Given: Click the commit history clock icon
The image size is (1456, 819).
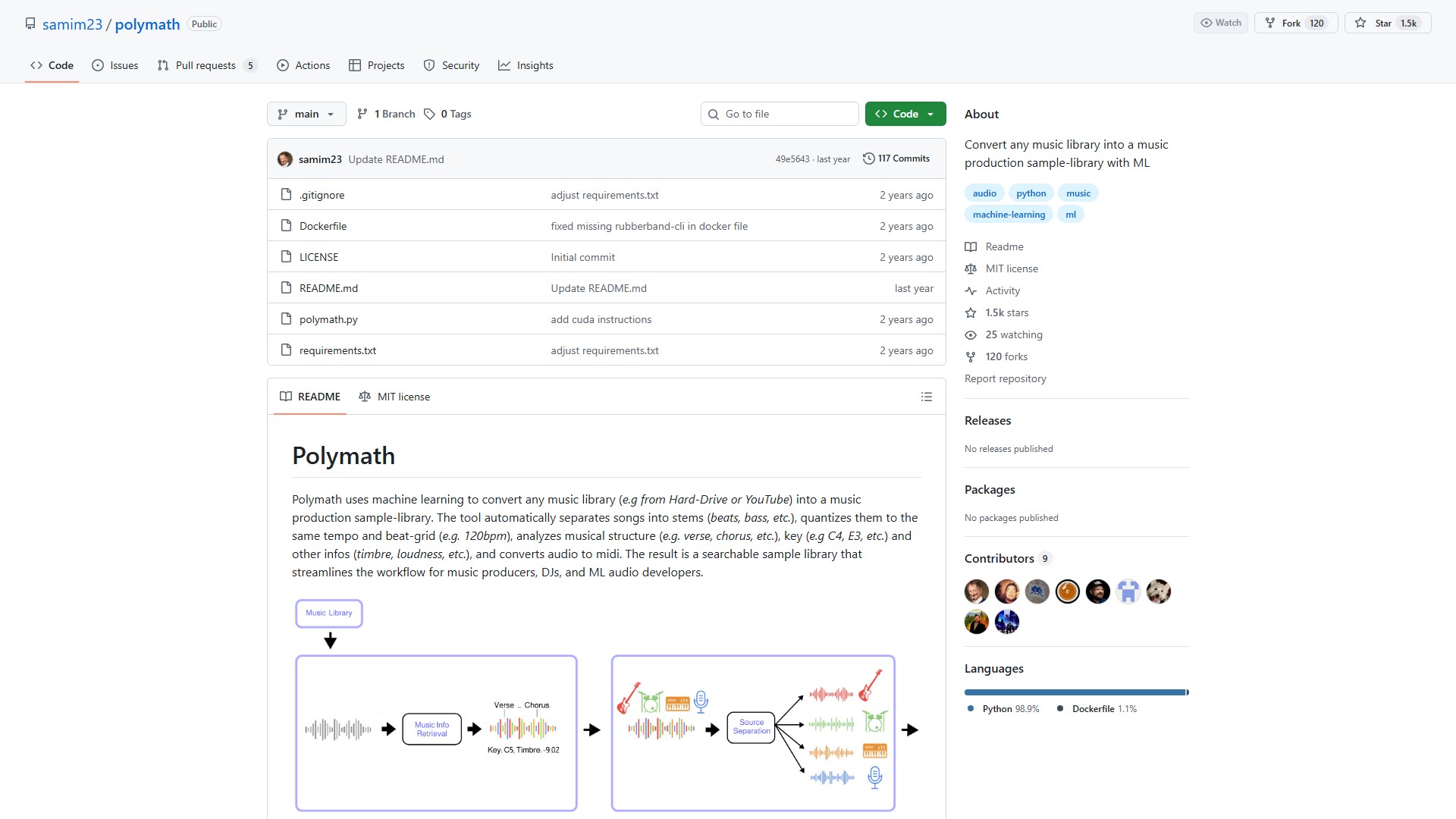Looking at the screenshot, I should [868, 158].
